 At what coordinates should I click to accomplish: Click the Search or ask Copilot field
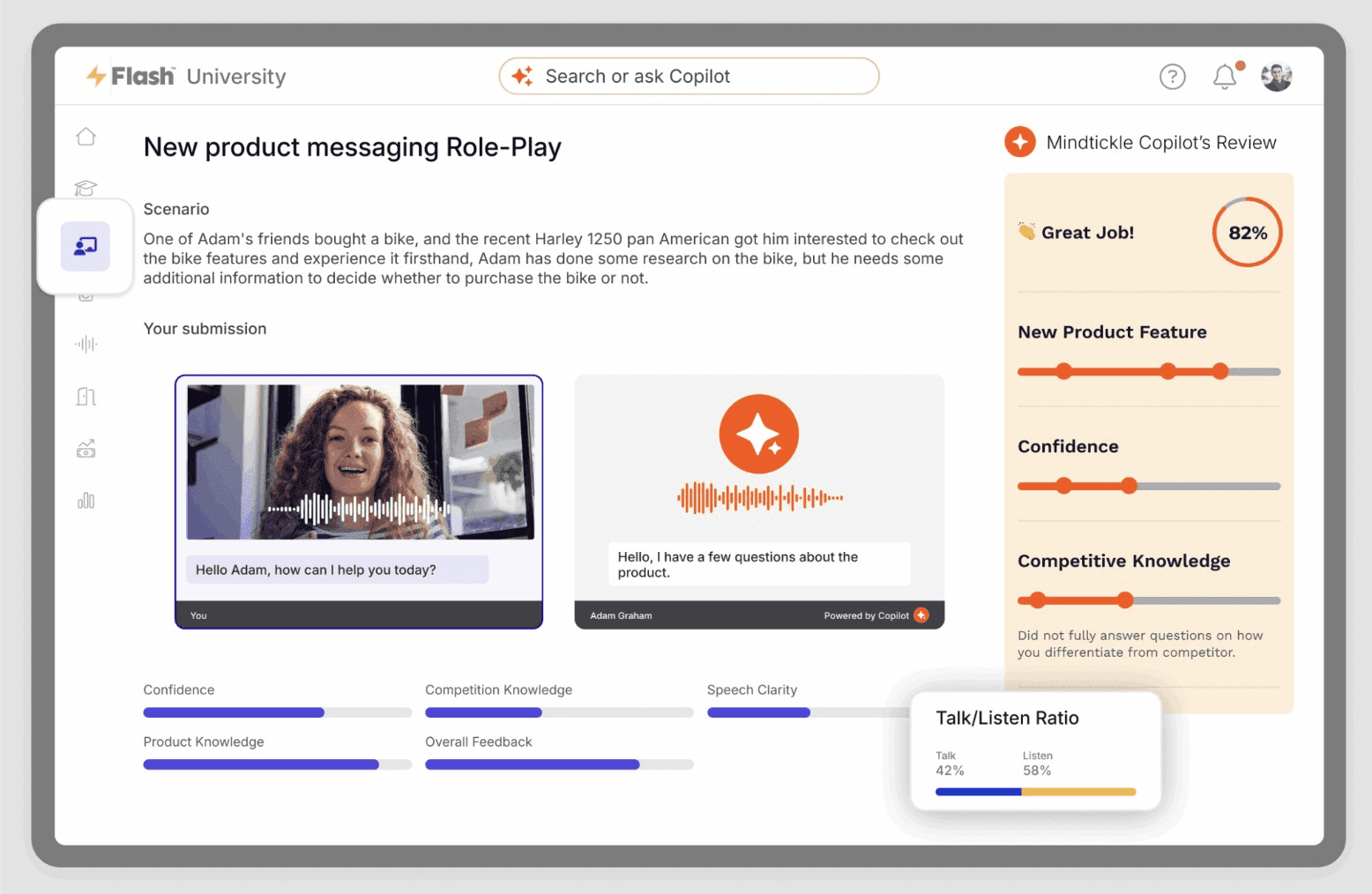coord(689,77)
